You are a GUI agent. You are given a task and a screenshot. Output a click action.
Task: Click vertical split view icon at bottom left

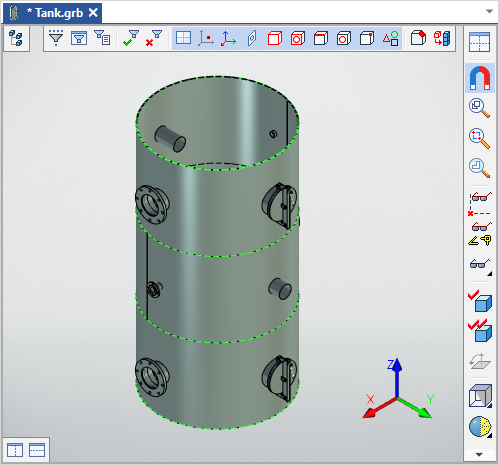15,450
